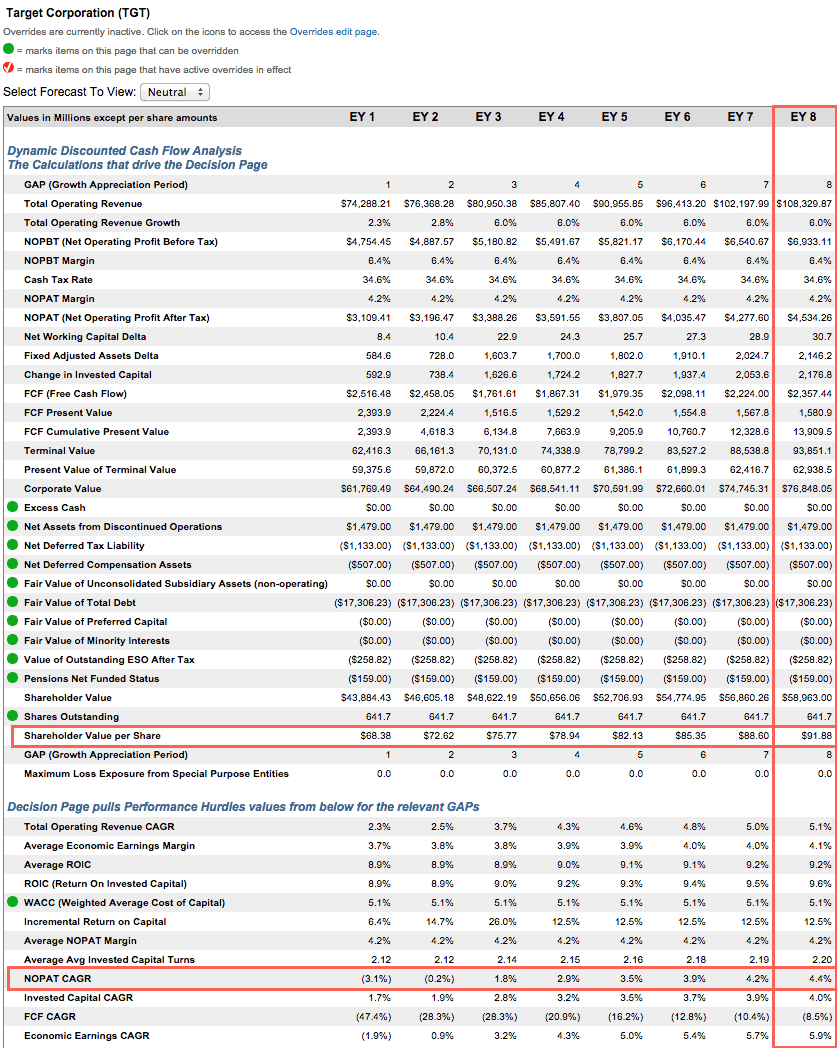
Task: Click the red checkmark active overrides legend icon
Action: pyautogui.click(x=9, y=68)
